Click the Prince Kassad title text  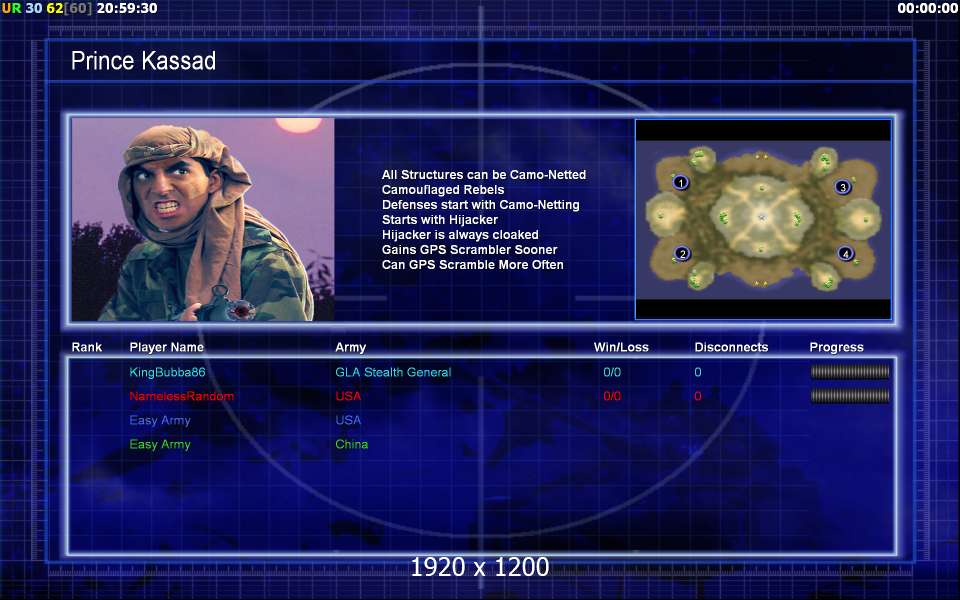click(x=143, y=61)
